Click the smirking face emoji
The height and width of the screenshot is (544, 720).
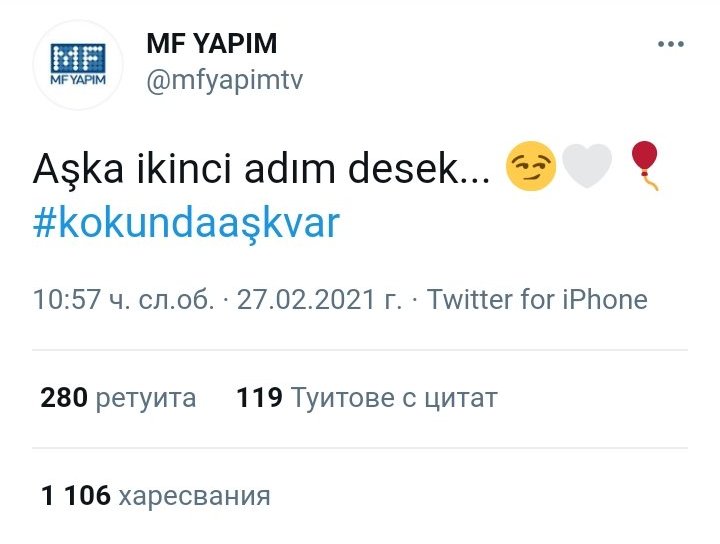click(x=530, y=168)
